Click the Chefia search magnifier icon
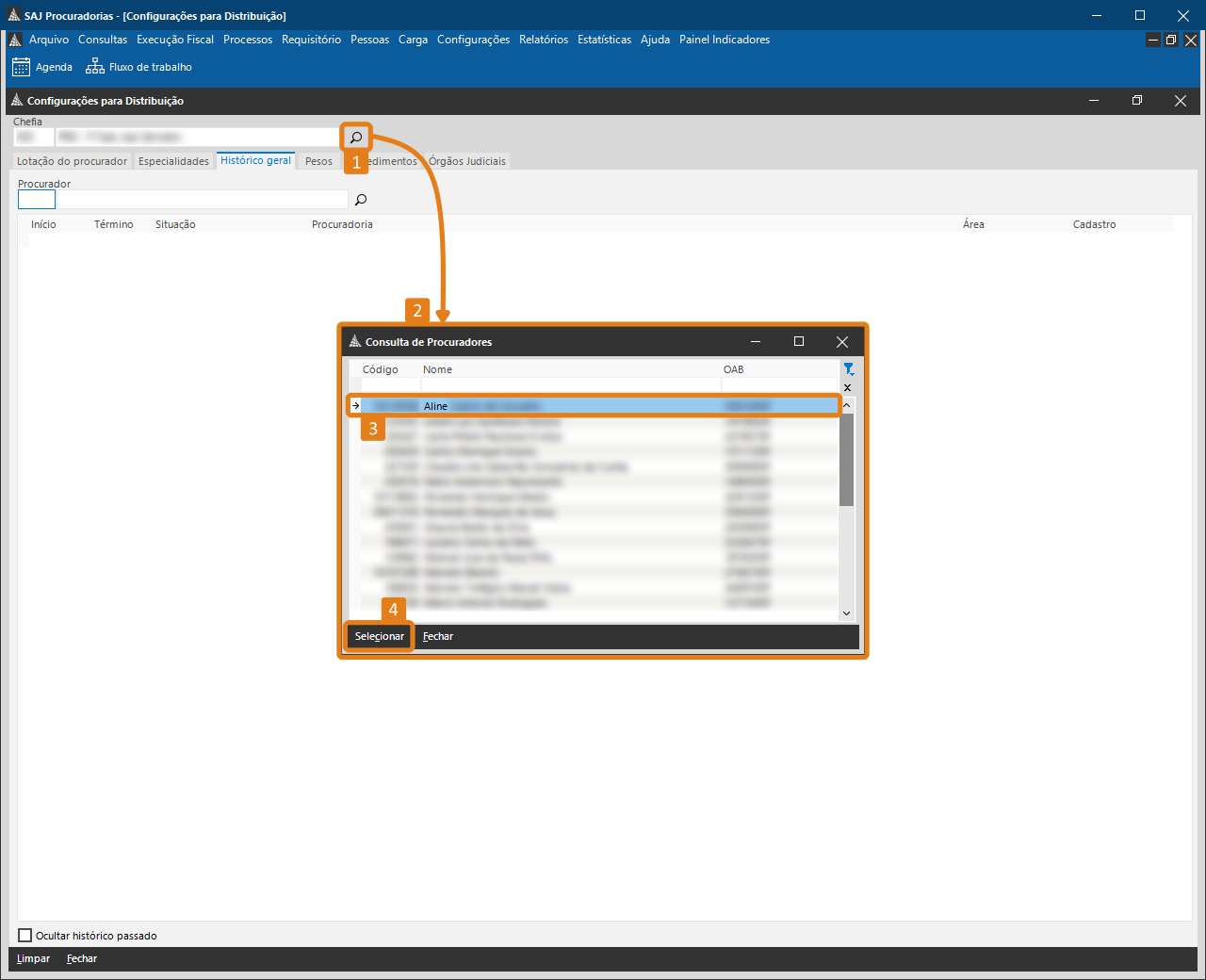 click(x=356, y=138)
